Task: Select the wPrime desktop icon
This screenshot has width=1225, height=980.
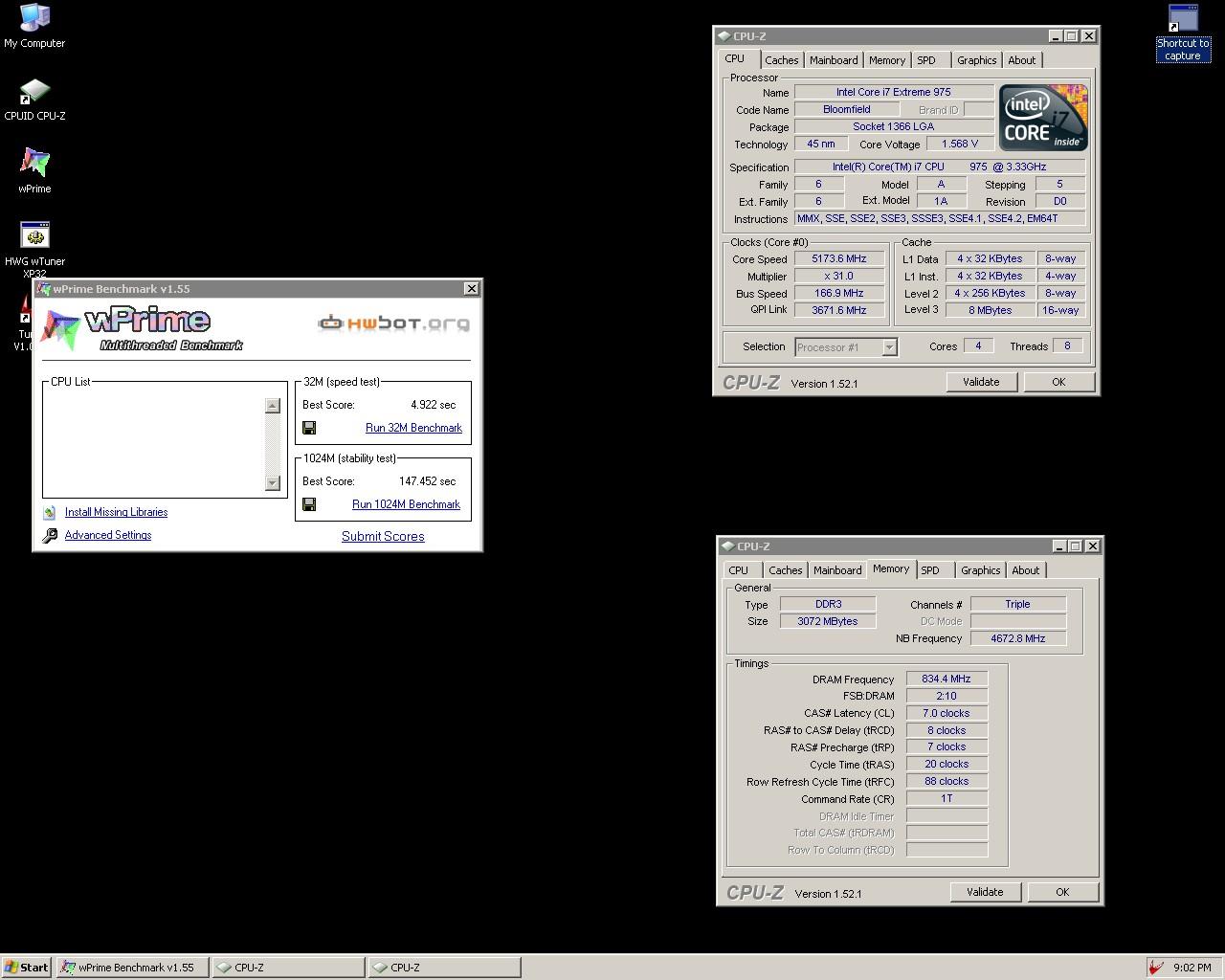Action: [x=34, y=171]
